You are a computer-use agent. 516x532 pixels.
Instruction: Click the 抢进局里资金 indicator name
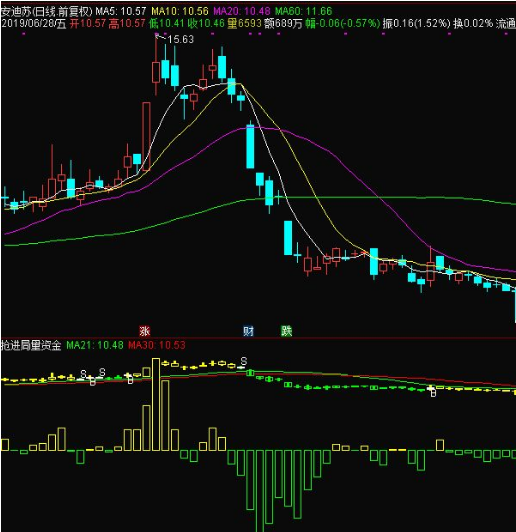tap(31, 345)
